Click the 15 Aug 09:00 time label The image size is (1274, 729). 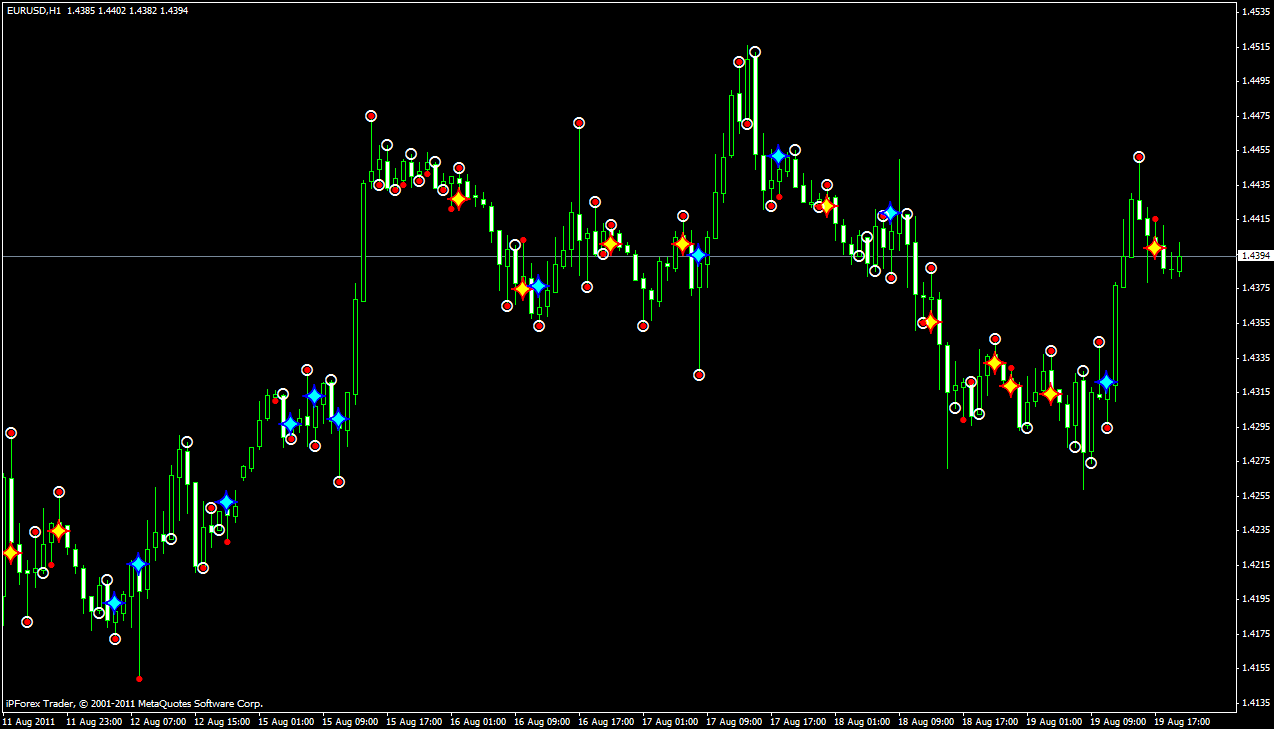point(350,721)
